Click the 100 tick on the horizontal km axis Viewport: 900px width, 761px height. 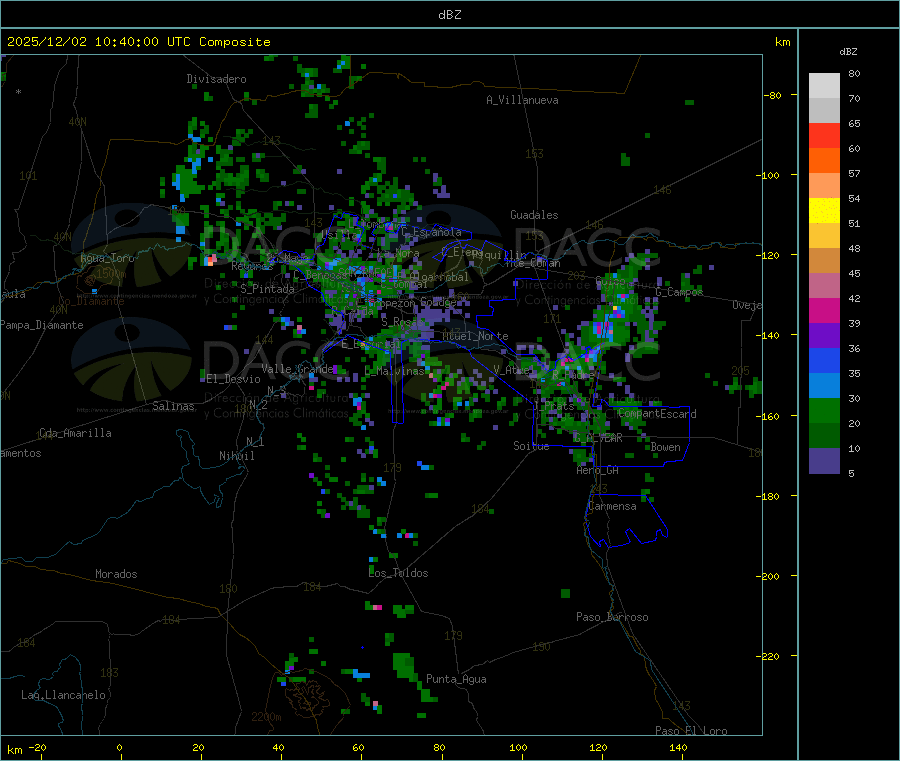coord(518,747)
